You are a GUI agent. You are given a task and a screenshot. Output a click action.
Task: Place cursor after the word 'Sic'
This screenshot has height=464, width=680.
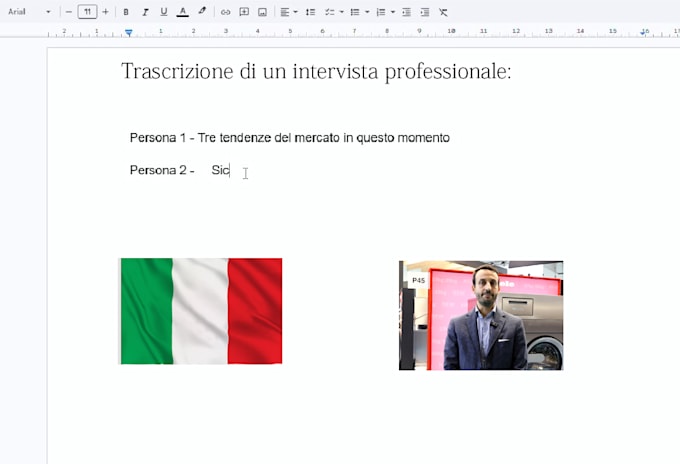(x=230, y=170)
